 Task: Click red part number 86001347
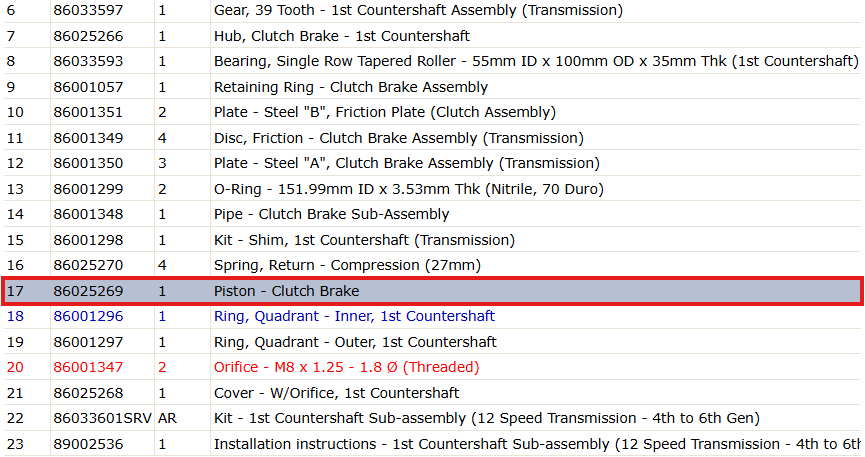tap(88, 367)
